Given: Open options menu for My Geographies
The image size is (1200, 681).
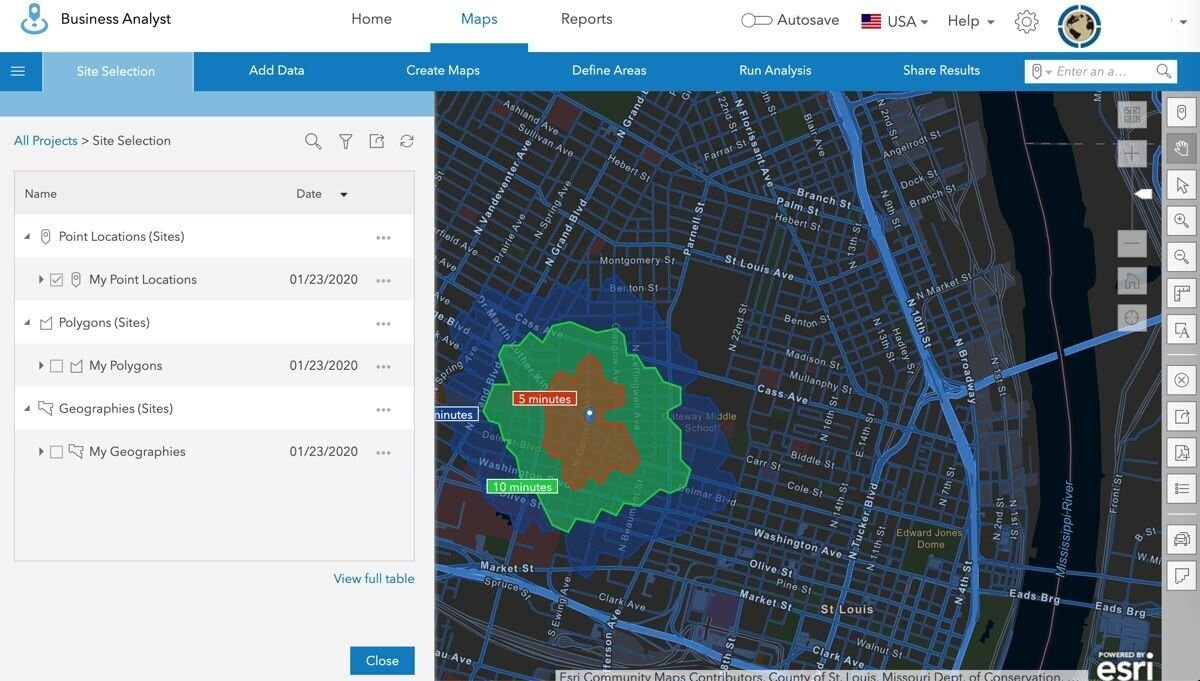Looking at the screenshot, I should tap(383, 453).
